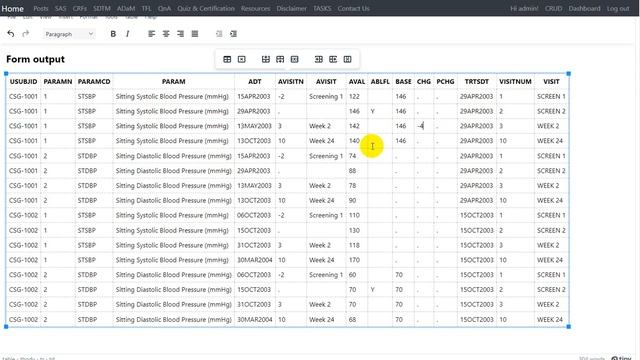Insert a column before the current column
640x360 pixels.
319,60
